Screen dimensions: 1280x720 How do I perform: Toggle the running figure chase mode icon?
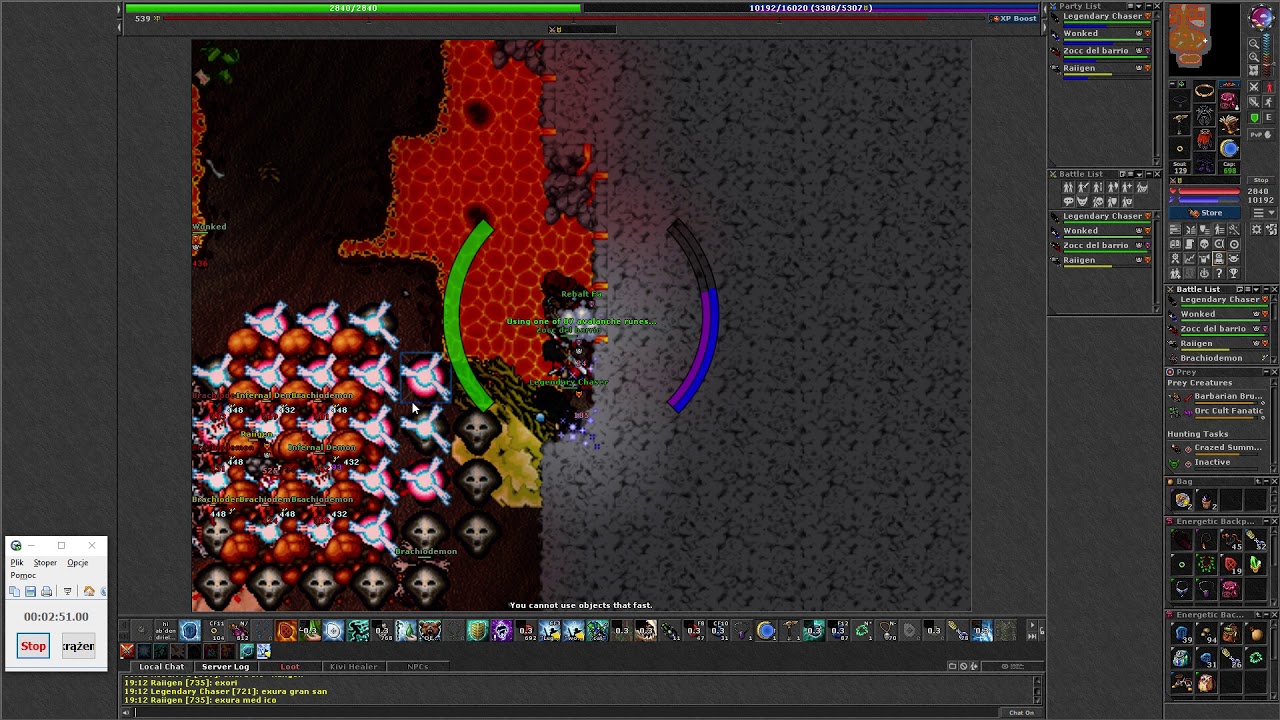tap(1269, 101)
